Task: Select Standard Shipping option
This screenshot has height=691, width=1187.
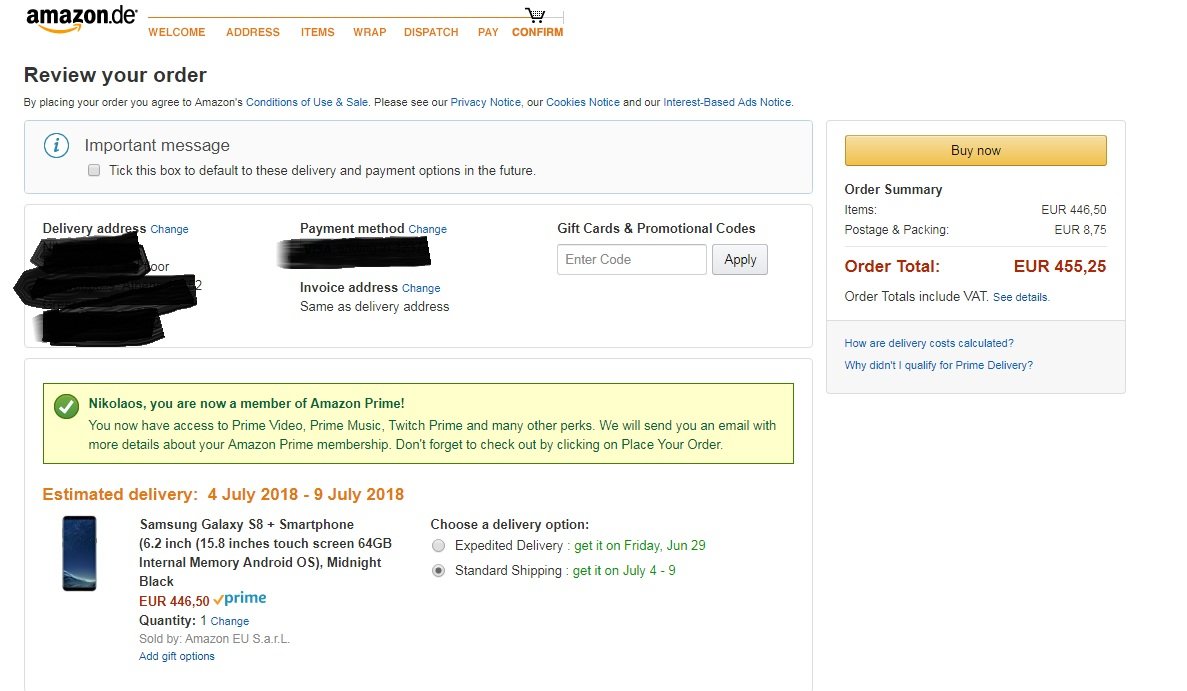Action: point(438,571)
